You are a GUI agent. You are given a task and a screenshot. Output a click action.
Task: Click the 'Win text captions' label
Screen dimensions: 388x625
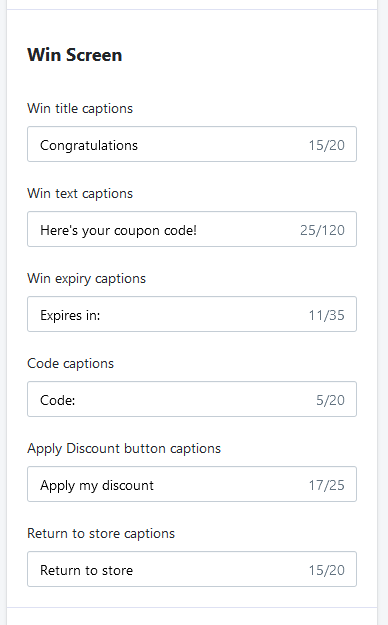pos(80,193)
